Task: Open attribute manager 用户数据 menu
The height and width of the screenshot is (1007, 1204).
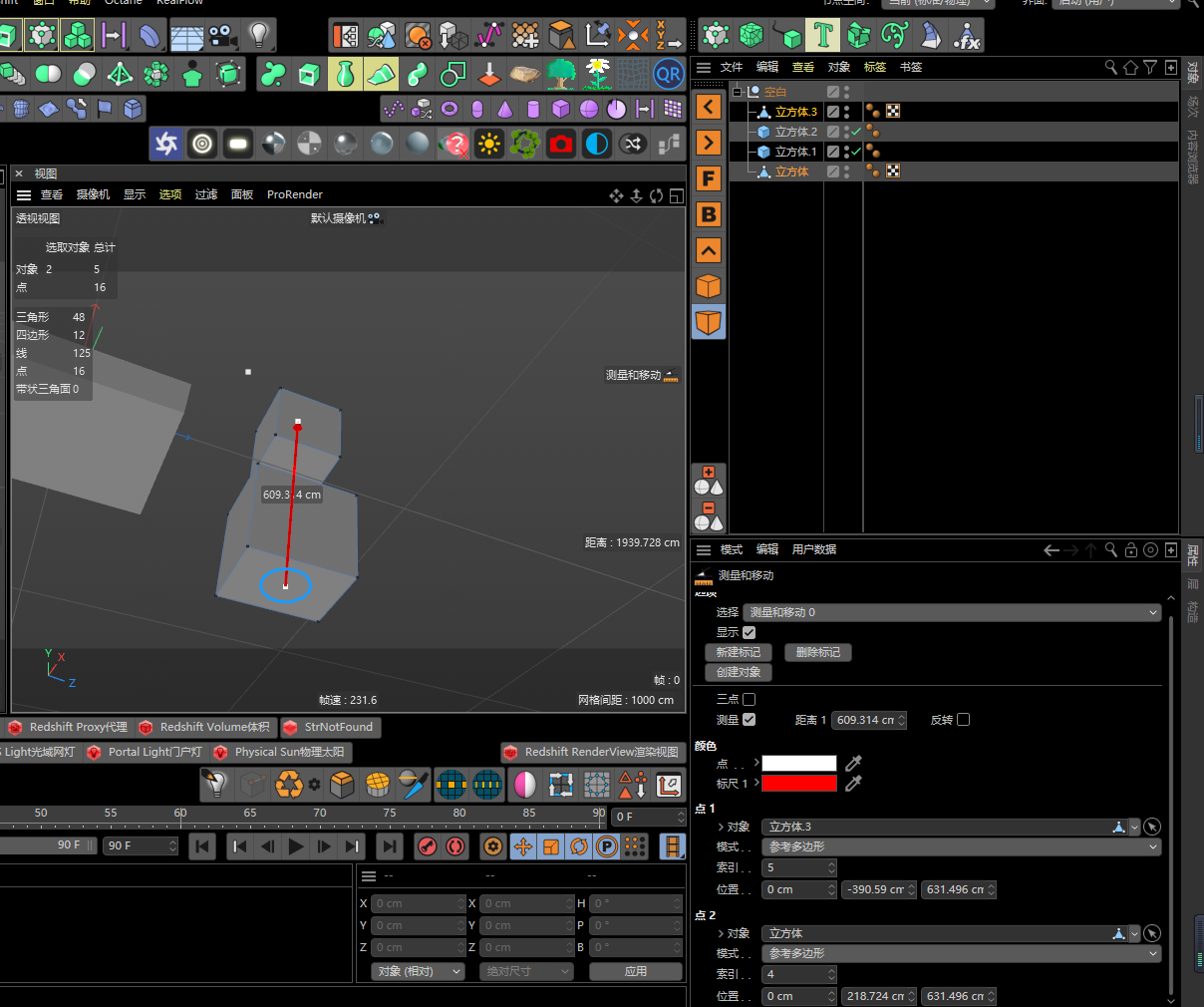Action: coord(814,549)
